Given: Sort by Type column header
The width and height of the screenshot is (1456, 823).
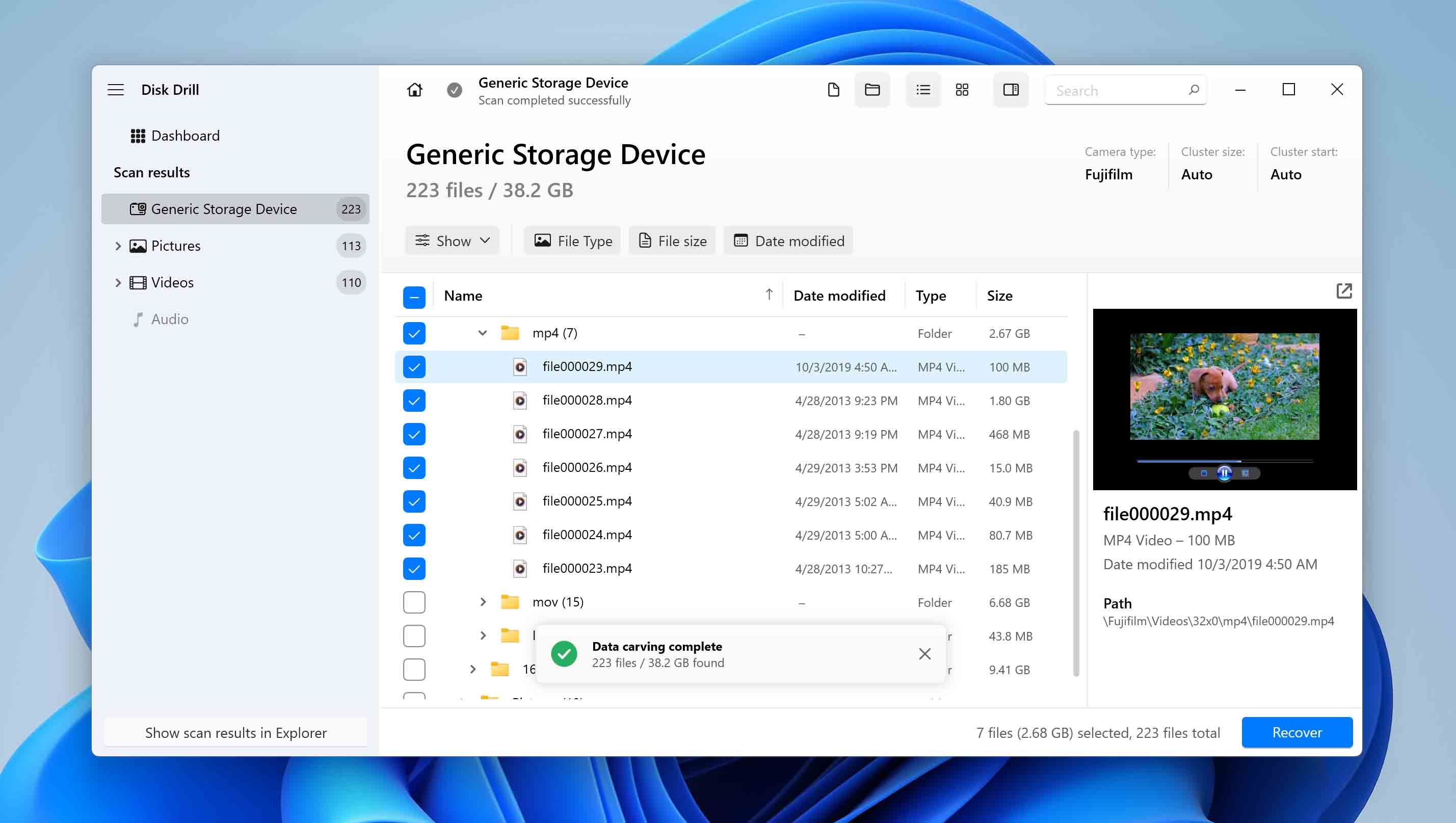Looking at the screenshot, I should (x=931, y=296).
